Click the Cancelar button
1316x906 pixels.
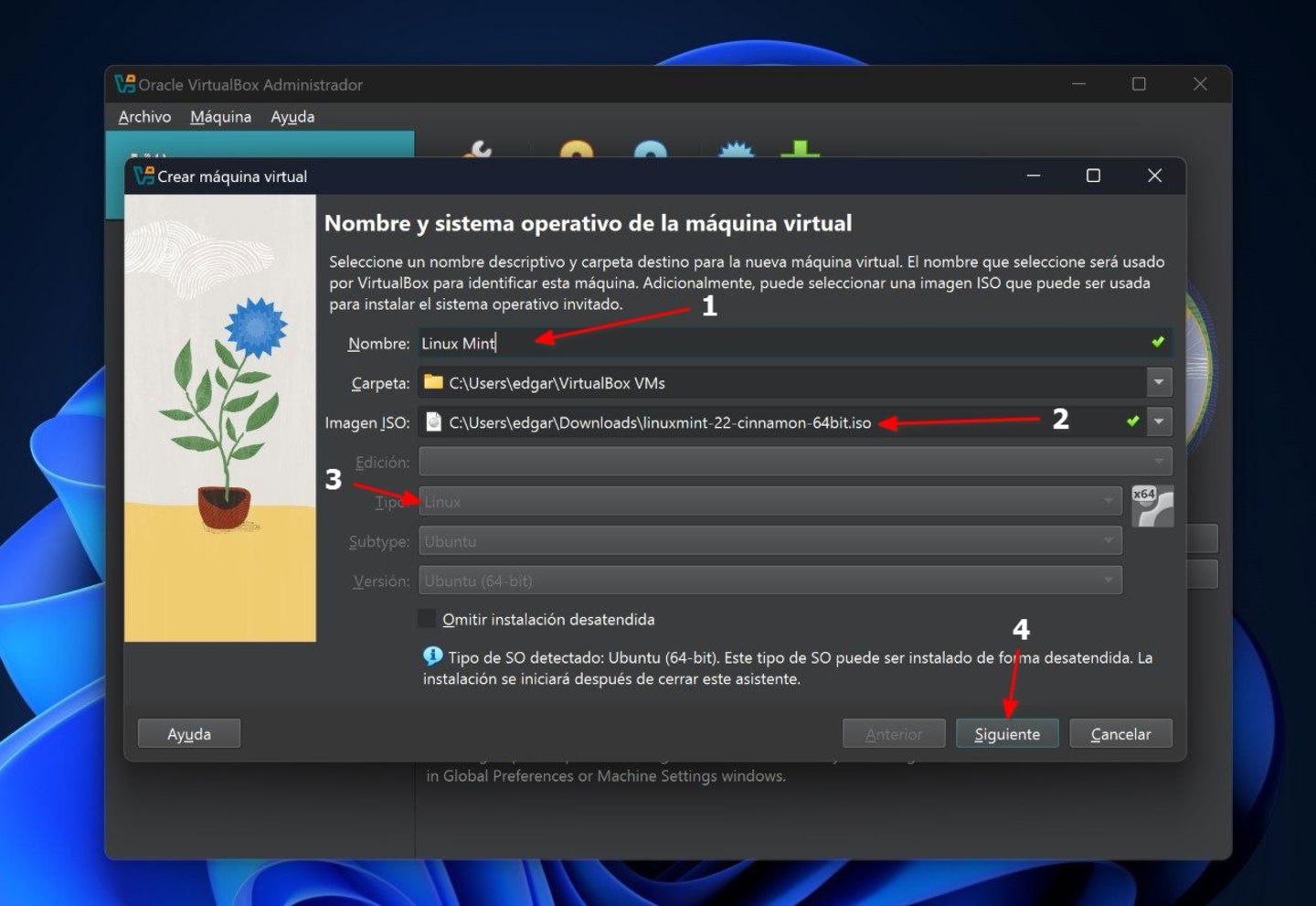click(x=1120, y=733)
